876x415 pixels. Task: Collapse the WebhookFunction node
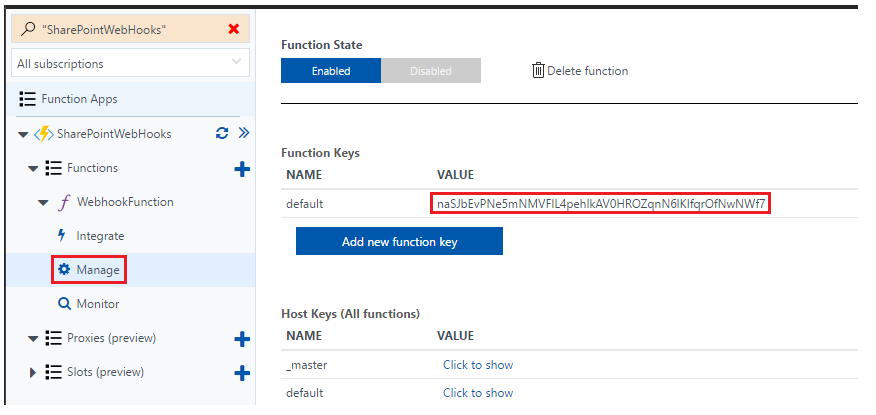tap(44, 203)
